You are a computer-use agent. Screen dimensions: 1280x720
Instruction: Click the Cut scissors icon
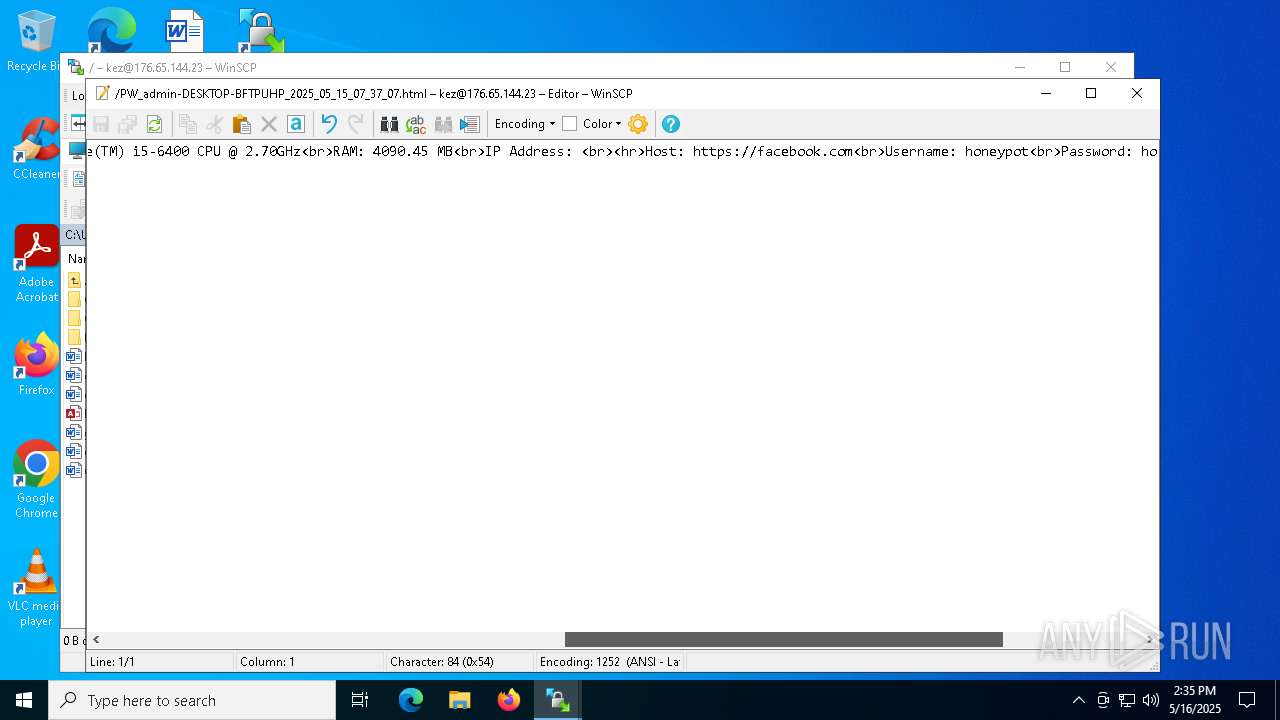214,124
